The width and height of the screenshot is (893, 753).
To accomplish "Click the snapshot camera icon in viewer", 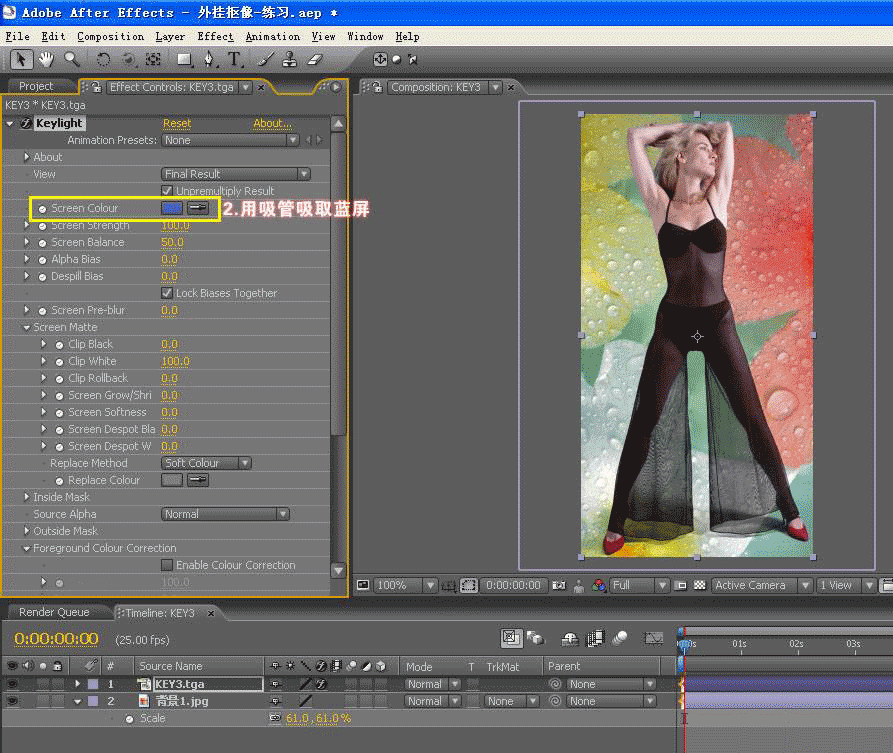I will pyautogui.click(x=559, y=586).
